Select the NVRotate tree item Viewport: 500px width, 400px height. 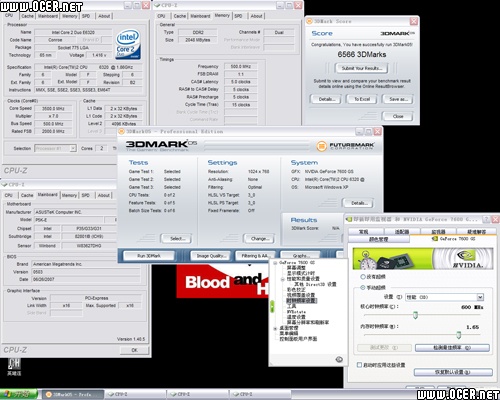click(296, 312)
